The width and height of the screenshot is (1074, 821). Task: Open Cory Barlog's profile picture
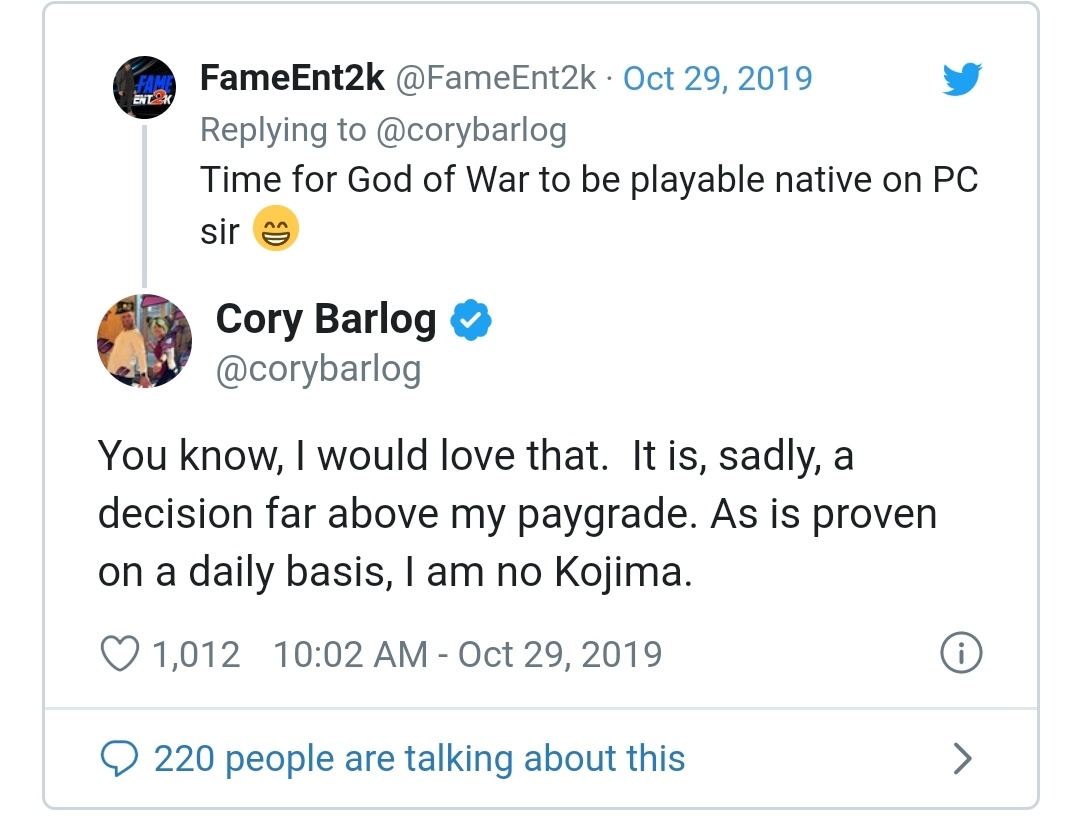pos(144,341)
